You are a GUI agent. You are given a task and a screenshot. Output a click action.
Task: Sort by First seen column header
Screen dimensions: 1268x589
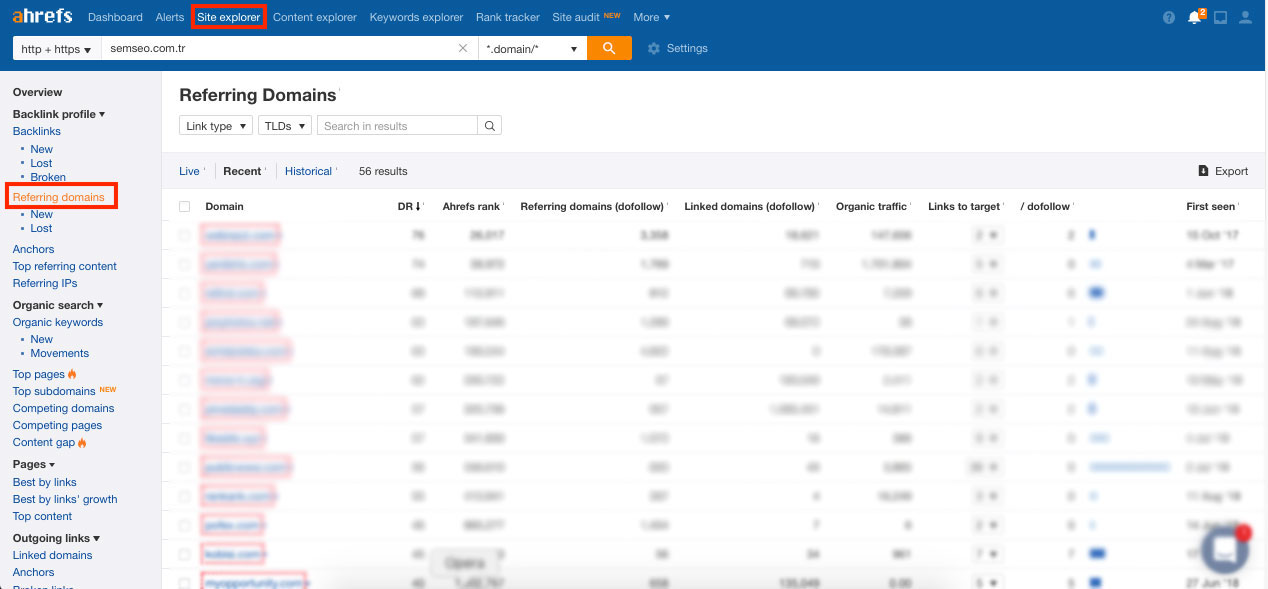(1211, 207)
